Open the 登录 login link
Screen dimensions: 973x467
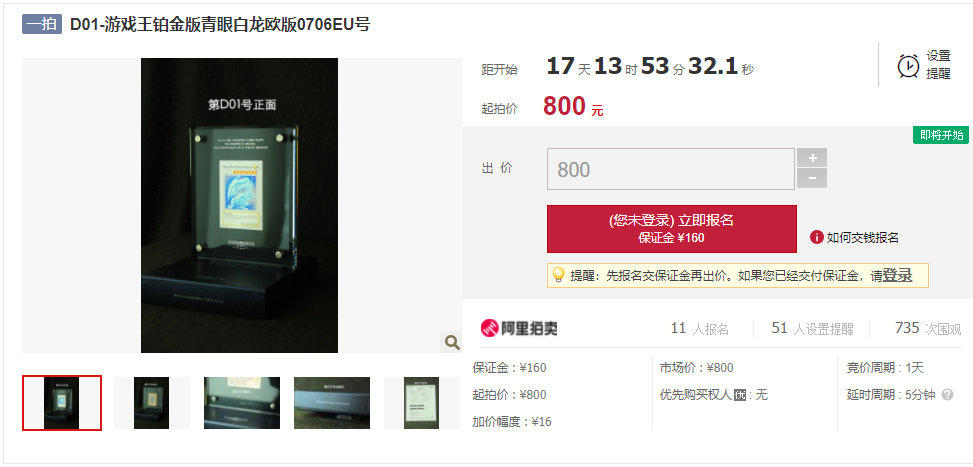(897, 275)
